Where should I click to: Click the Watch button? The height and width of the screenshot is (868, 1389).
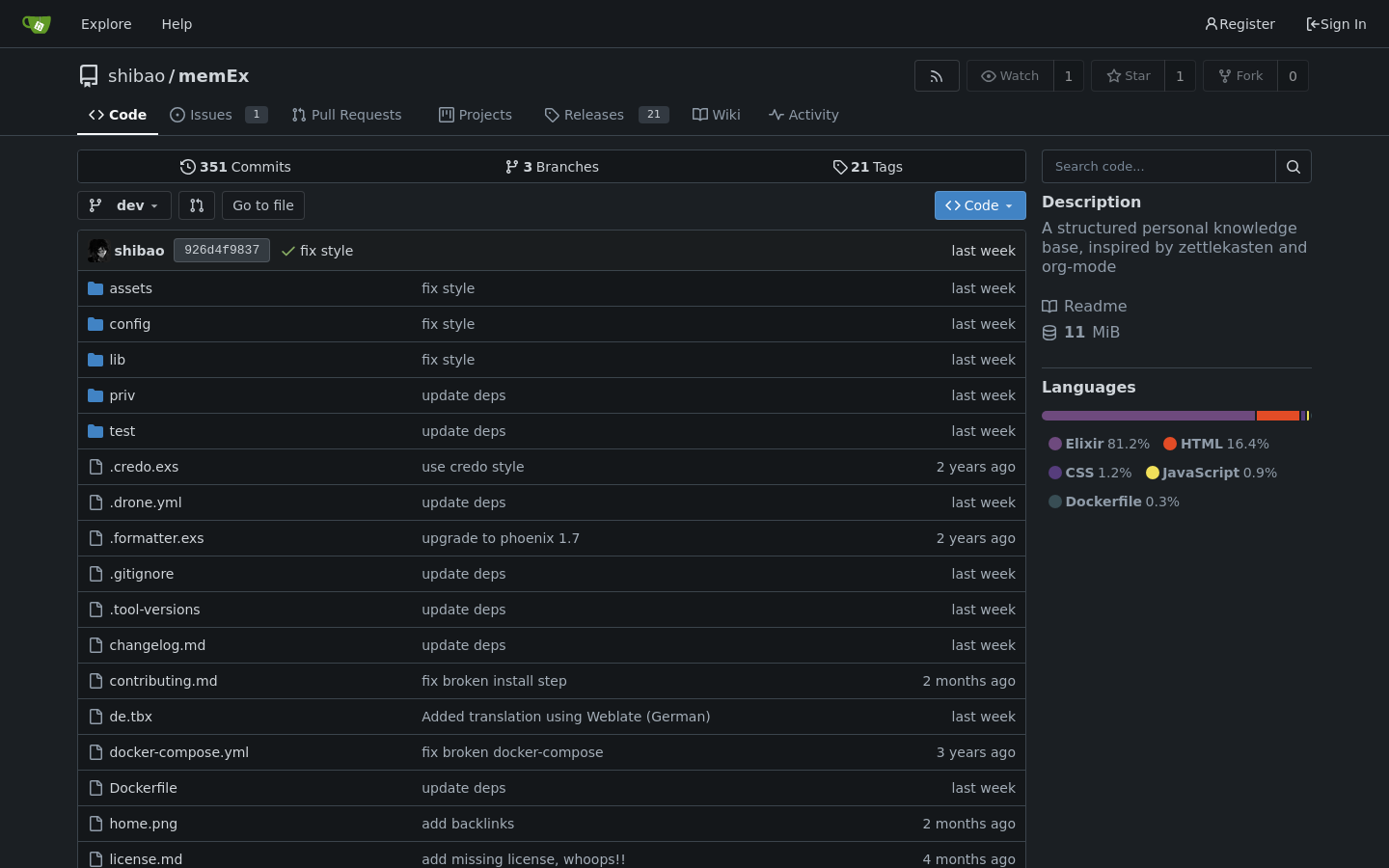[x=1010, y=76]
